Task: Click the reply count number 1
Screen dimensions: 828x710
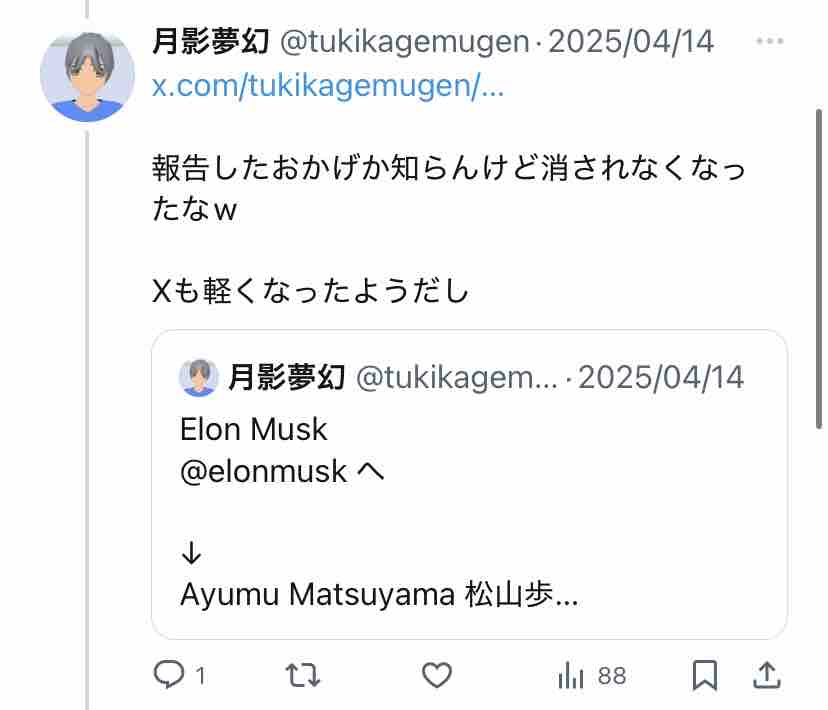Action: [x=201, y=677]
